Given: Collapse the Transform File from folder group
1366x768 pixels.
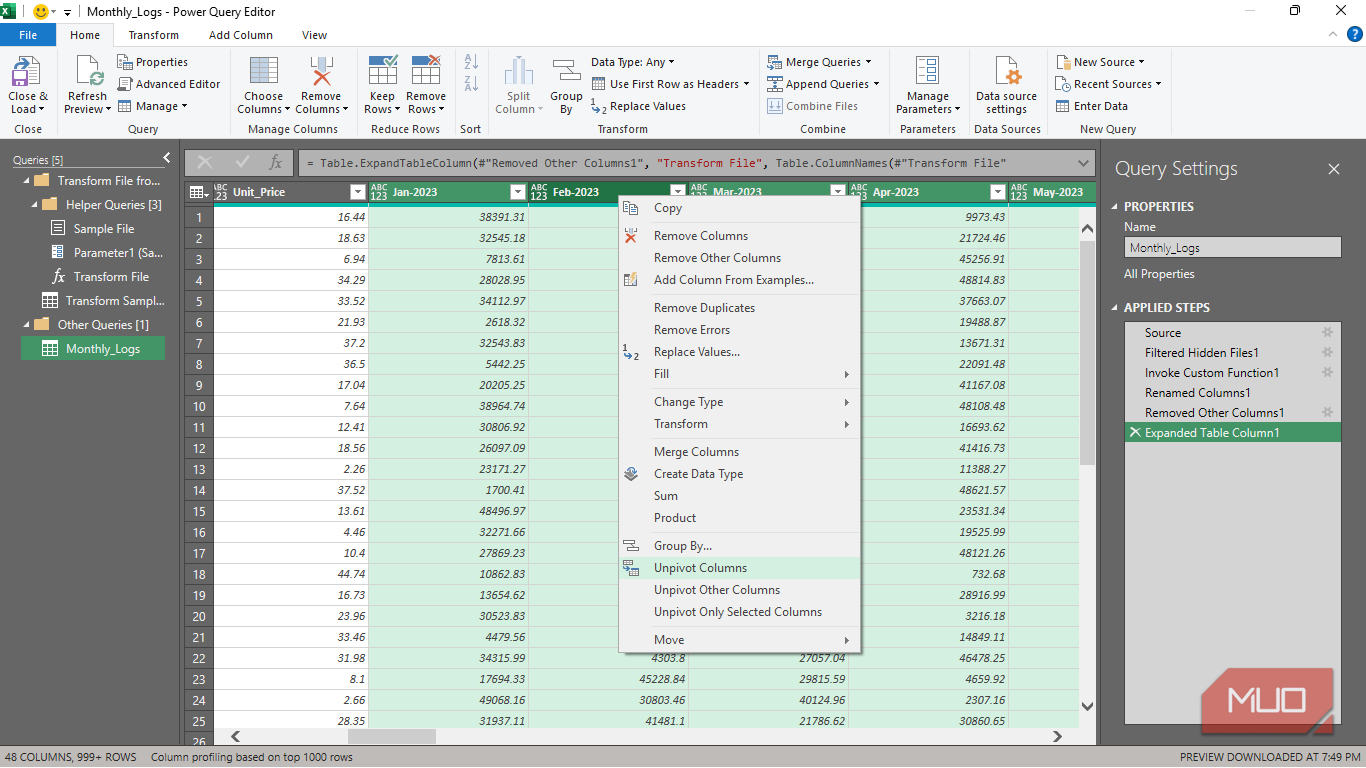Looking at the screenshot, I should pos(27,181).
